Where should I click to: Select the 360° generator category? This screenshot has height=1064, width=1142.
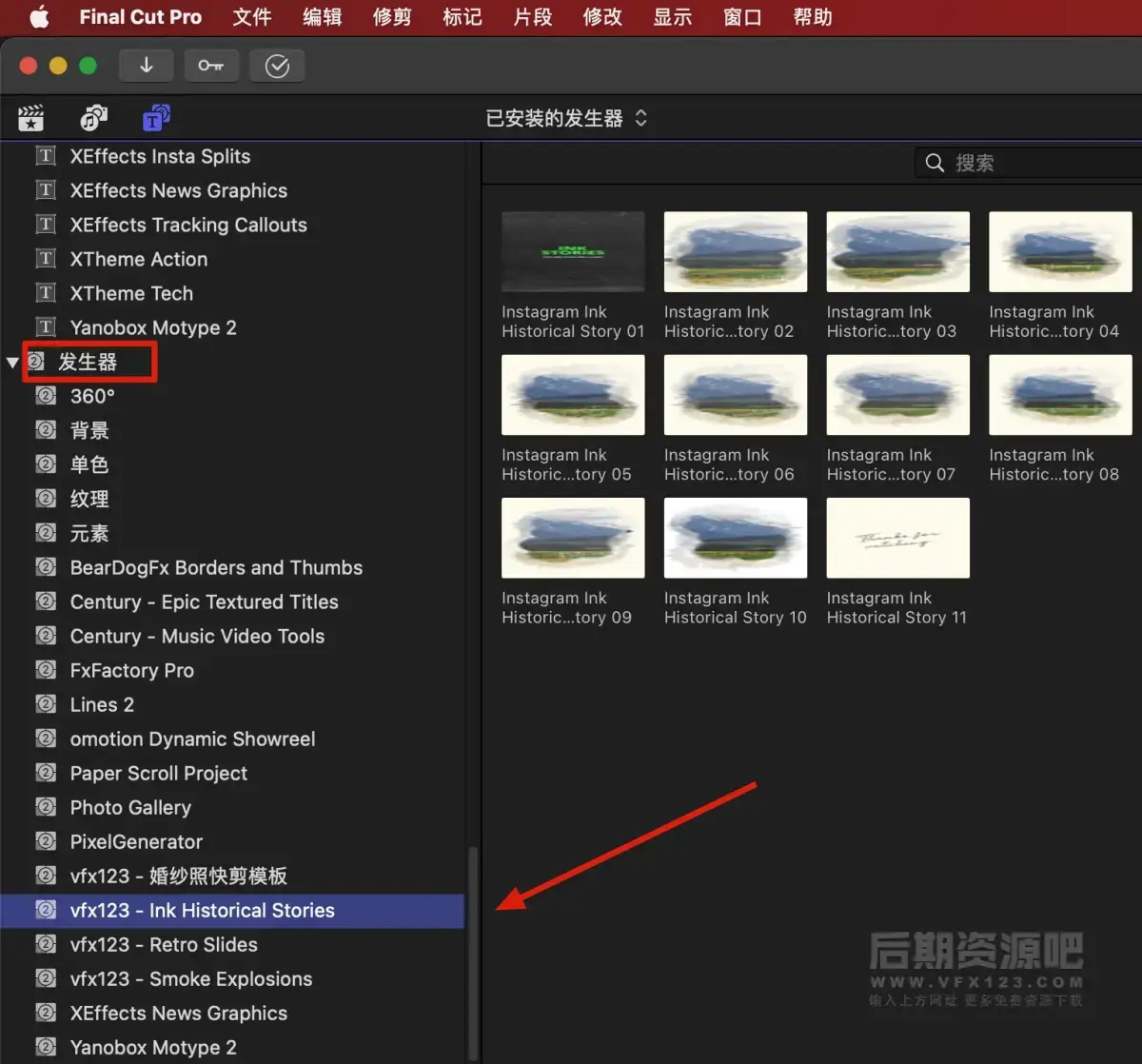coord(232,396)
